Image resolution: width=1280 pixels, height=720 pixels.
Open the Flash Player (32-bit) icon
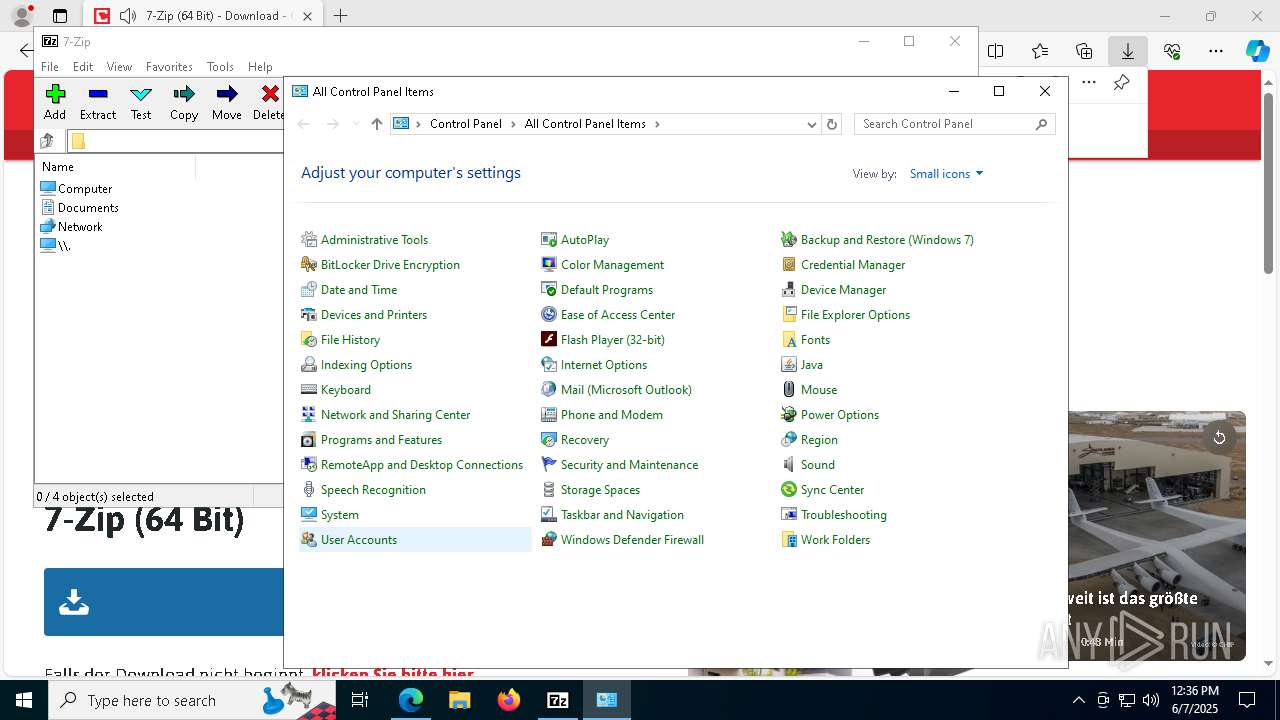pos(549,340)
